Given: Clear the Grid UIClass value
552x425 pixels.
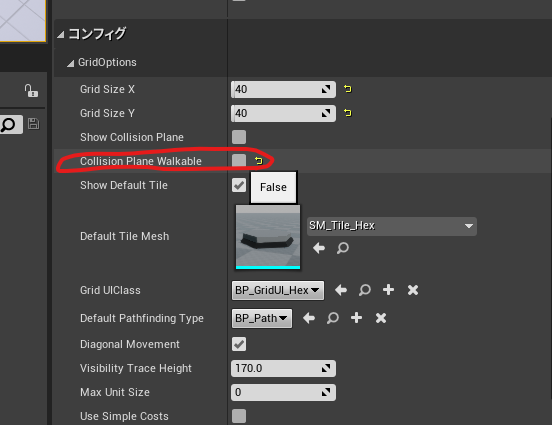Looking at the screenshot, I should coord(413,290).
